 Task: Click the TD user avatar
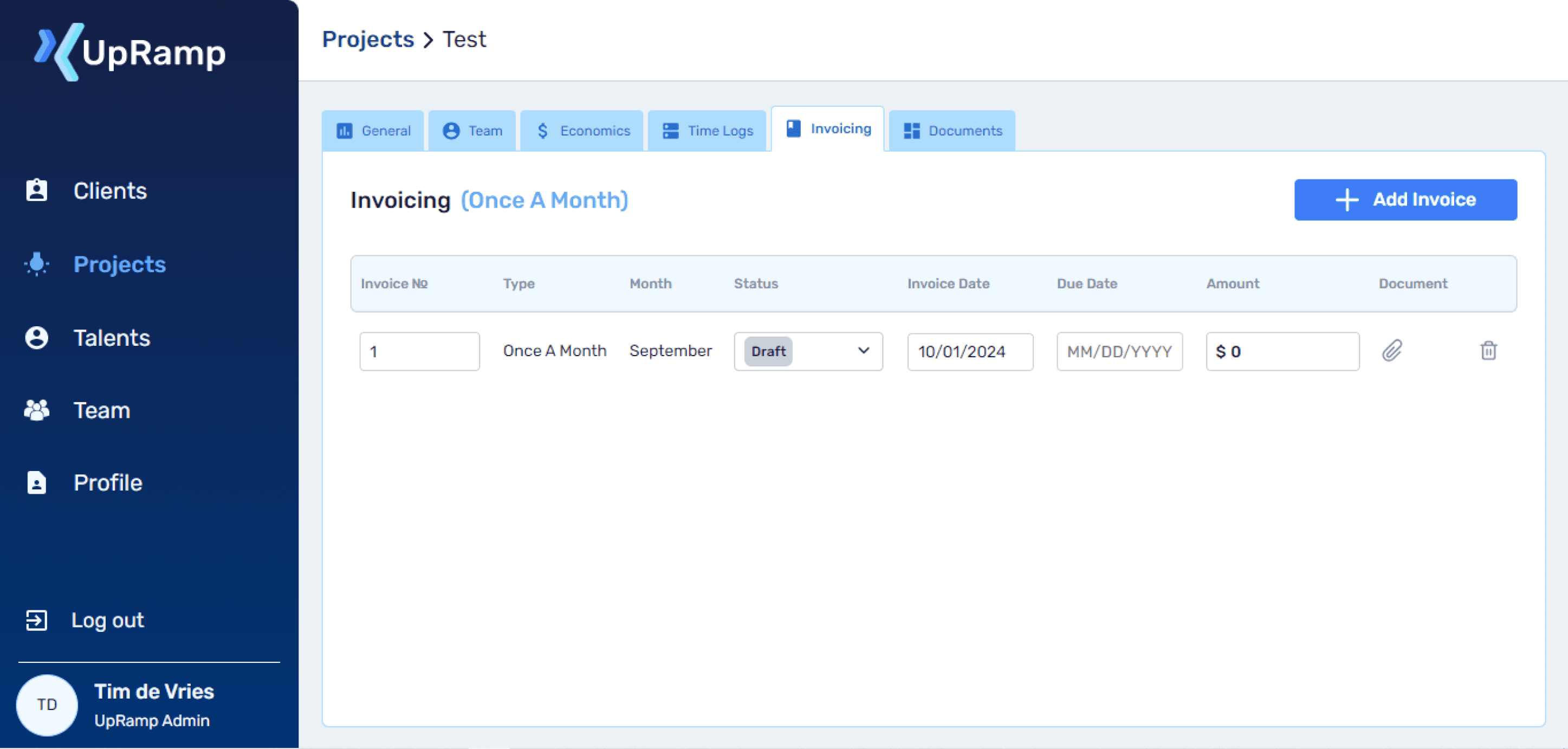[x=47, y=705]
